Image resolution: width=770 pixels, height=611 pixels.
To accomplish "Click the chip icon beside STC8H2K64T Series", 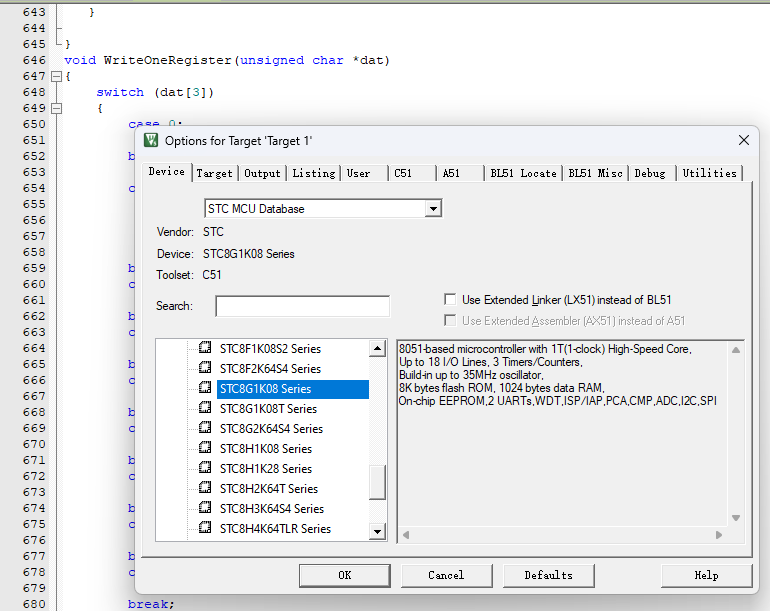I will pos(205,488).
